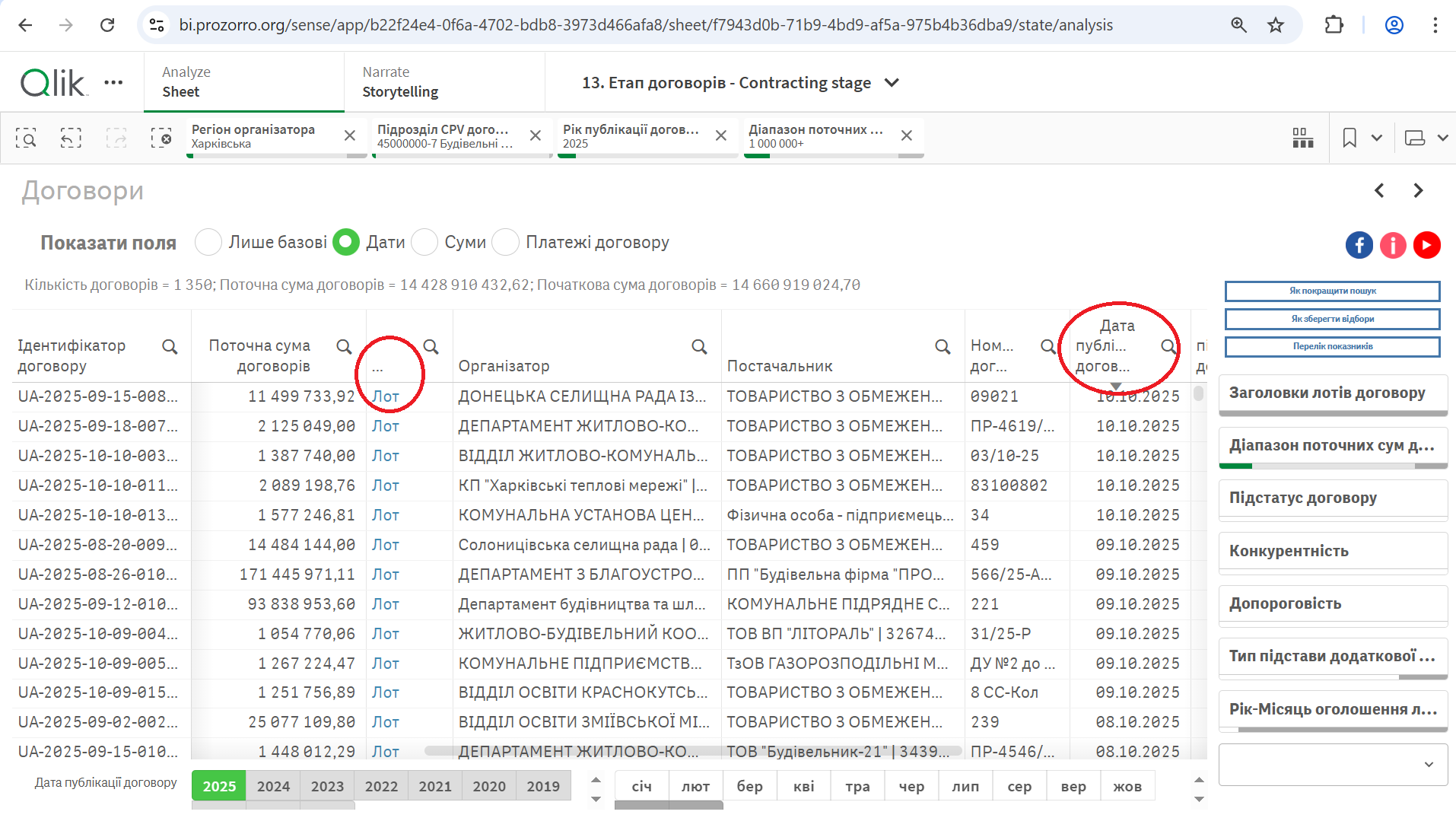
Task: Open the Smart Search selection tool
Action: click(x=26, y=138)
